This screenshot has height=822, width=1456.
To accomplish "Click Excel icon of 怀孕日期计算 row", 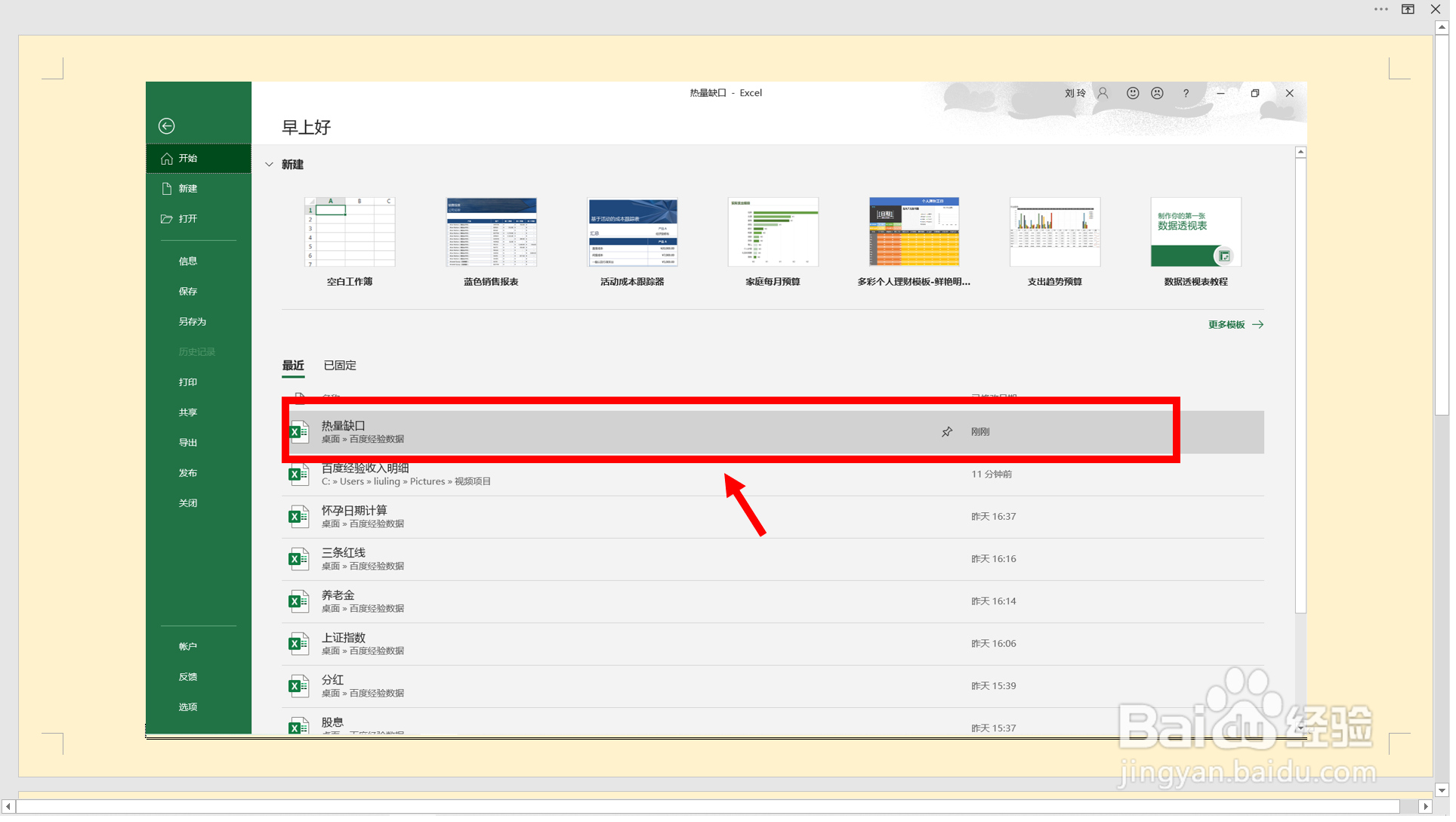I will [x=298, y=517].
